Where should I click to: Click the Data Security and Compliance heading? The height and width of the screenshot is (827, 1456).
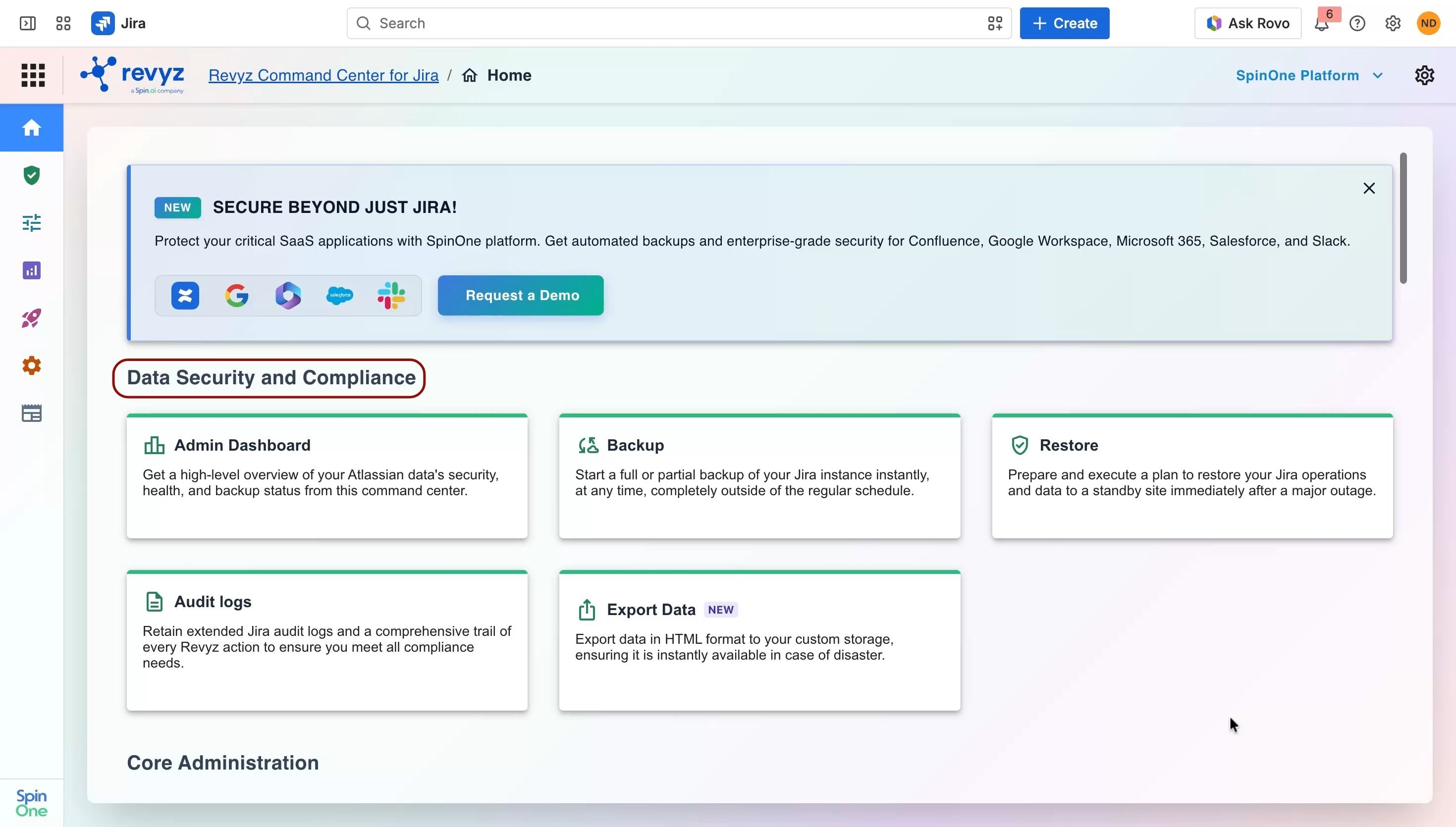(x=271, y=378)
